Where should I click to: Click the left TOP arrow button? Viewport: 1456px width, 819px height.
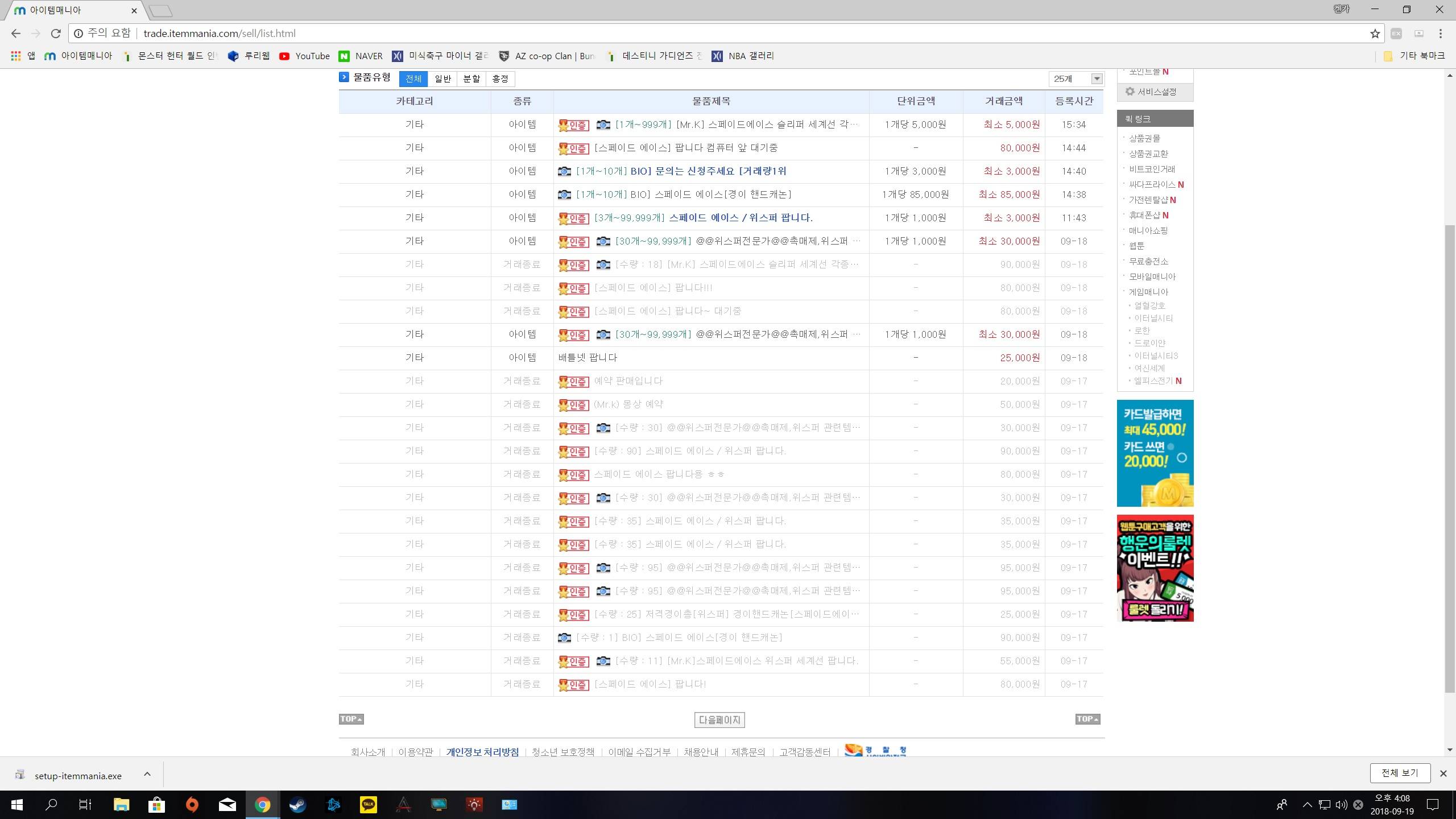click(351, 719)
